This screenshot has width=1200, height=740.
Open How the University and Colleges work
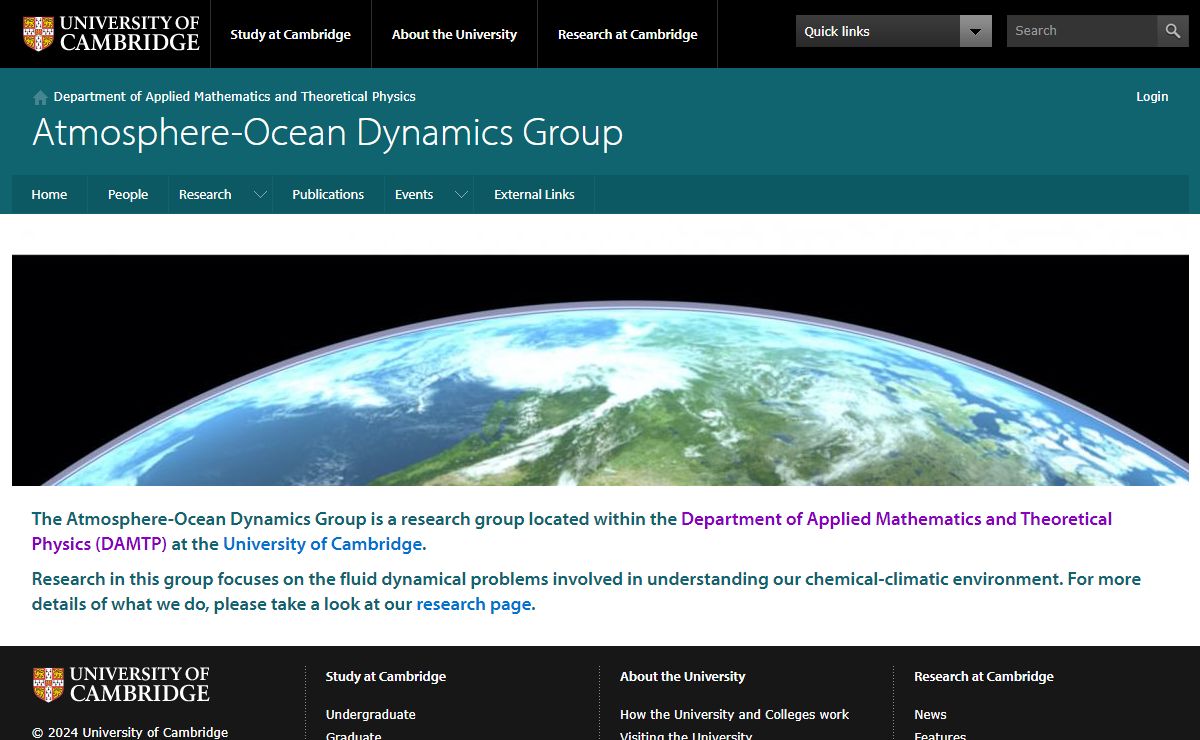pos(734,715)
